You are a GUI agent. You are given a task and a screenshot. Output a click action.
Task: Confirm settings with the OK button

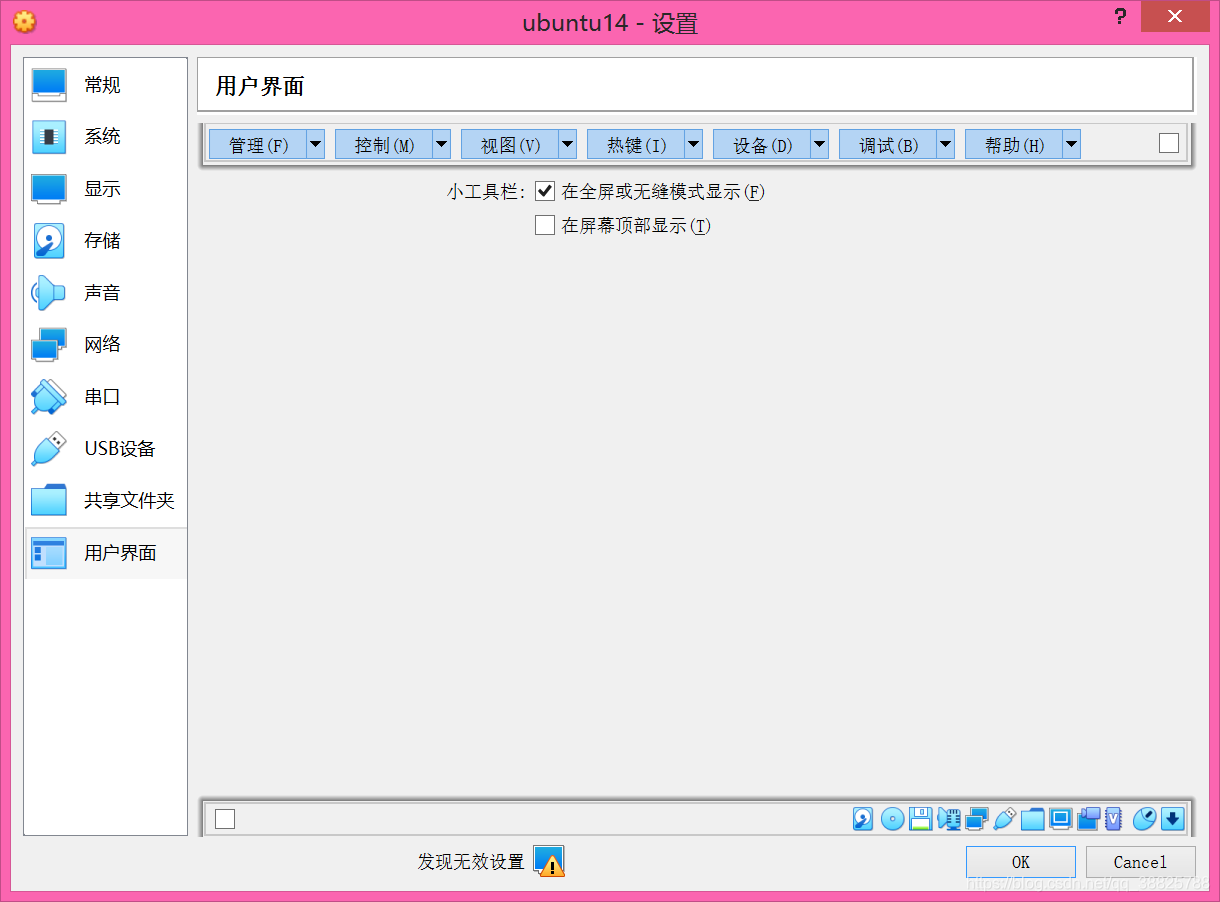[1021, 862]
